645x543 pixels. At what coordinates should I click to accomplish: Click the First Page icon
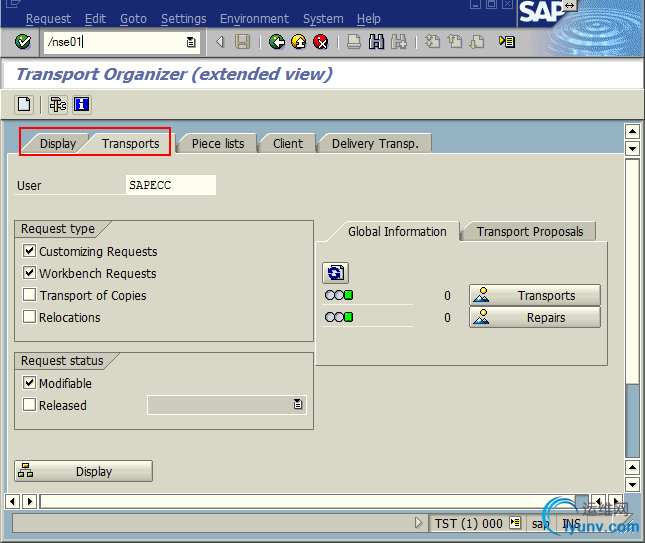coord(432,42)
